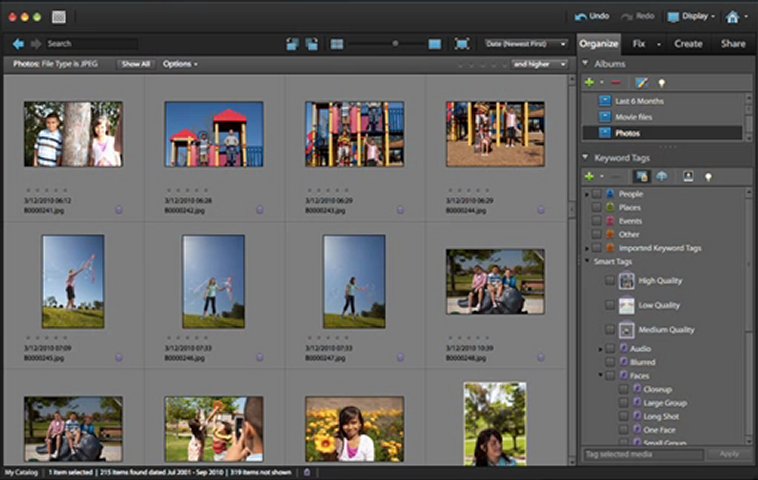Click the grid icon in title bar
758x480 pixels.
coord(59,17)
